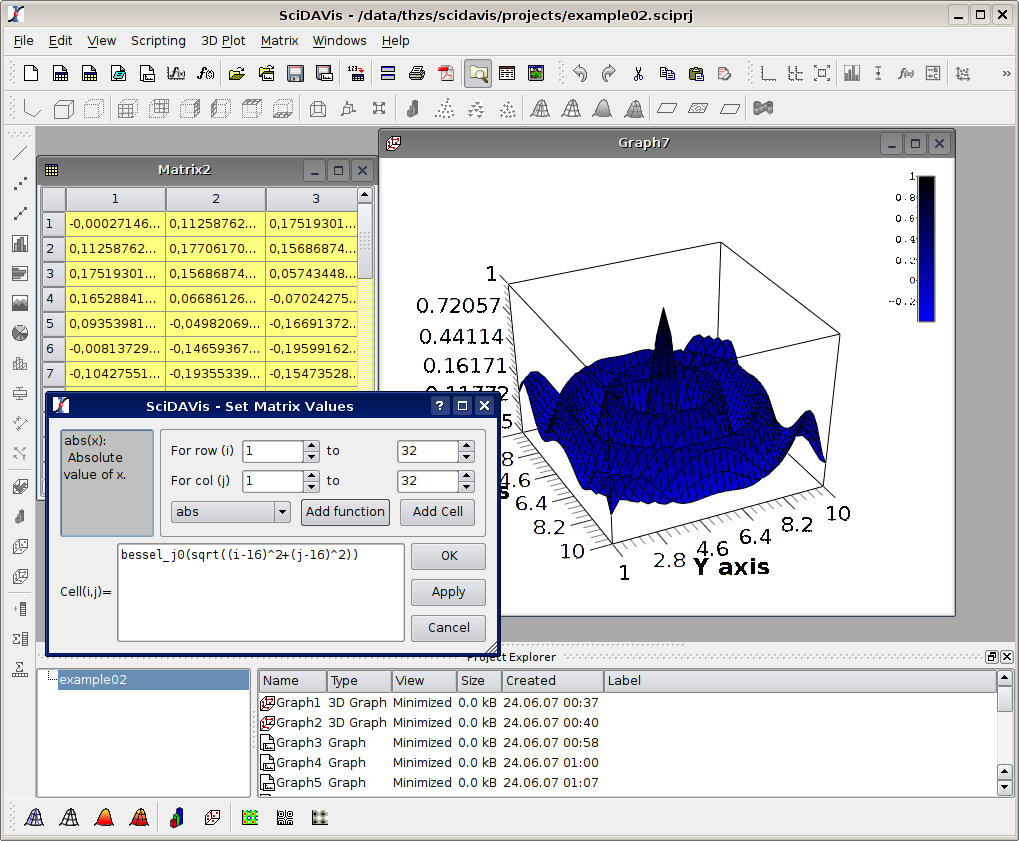Cut selection with the scissors icon
1019x841 pixels.
638,73
